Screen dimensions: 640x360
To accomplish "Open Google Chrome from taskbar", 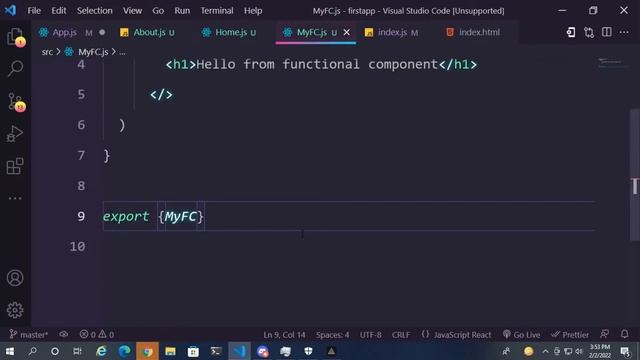I will 147,351.
